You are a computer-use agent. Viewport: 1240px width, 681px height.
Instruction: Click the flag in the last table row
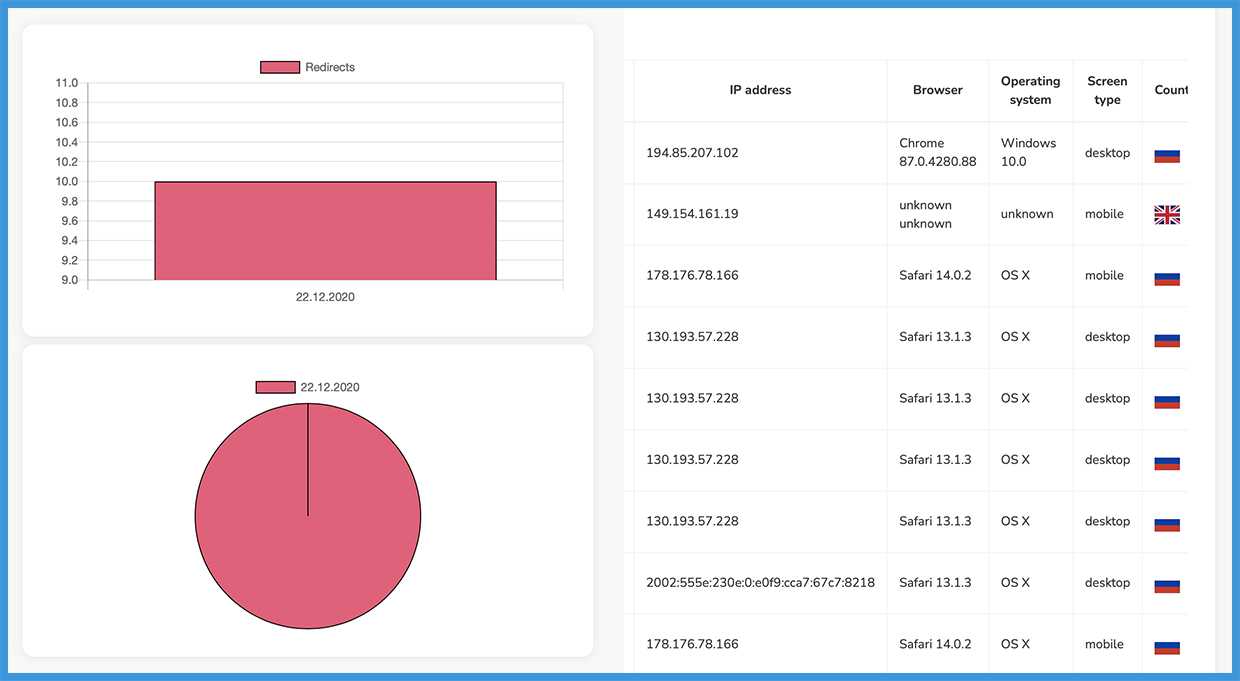click(x=1167, y=646)
